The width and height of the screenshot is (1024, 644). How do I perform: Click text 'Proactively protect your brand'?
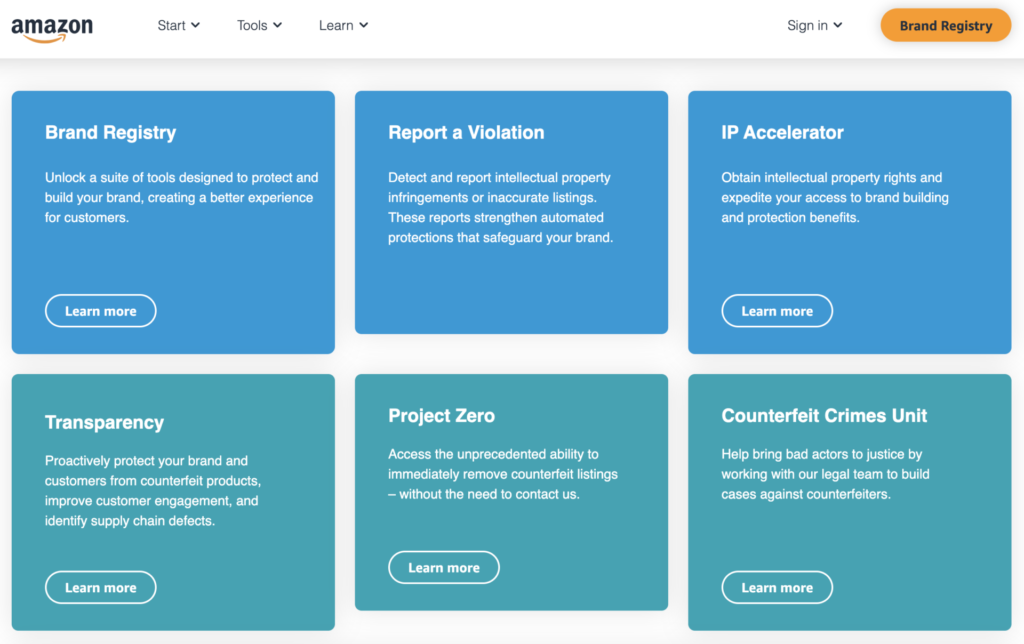(134, 461)
